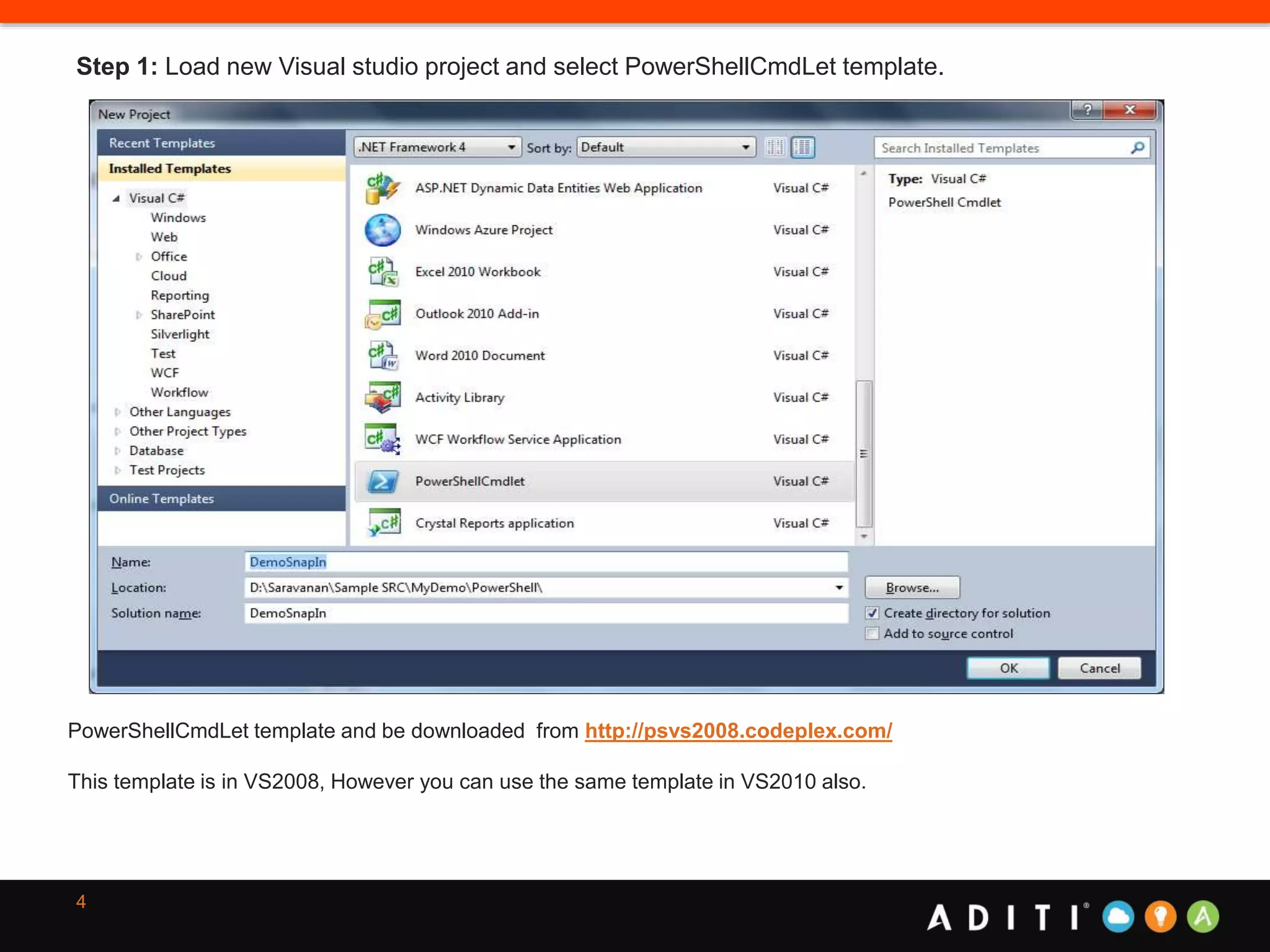The width and height of the screenshot is (1270, 952).
Task: Click the ASP.NET Dynamic Data Entities template icon
Action: 382,188
